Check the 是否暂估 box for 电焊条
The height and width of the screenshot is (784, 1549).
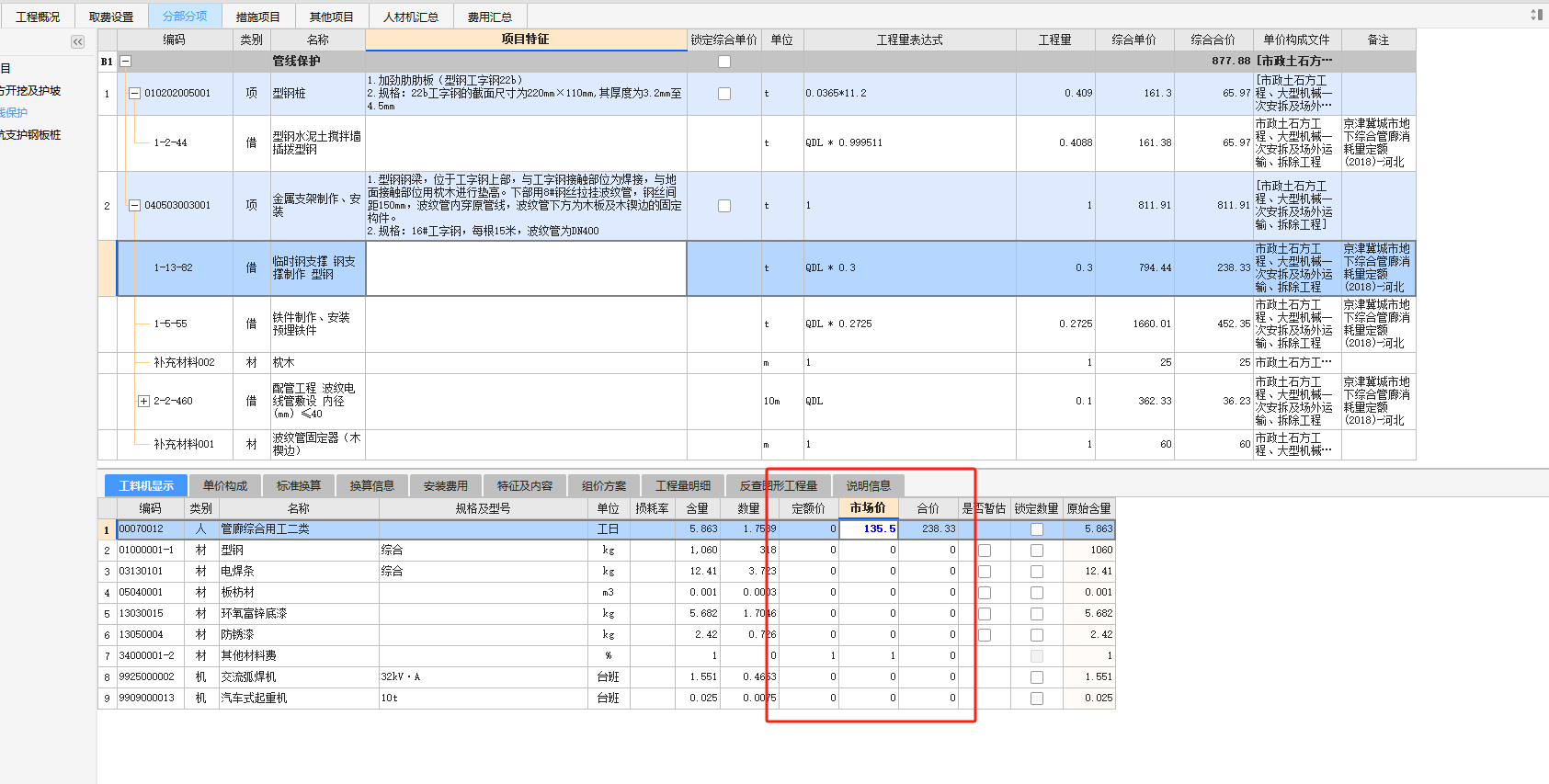[x=985, y=572]
